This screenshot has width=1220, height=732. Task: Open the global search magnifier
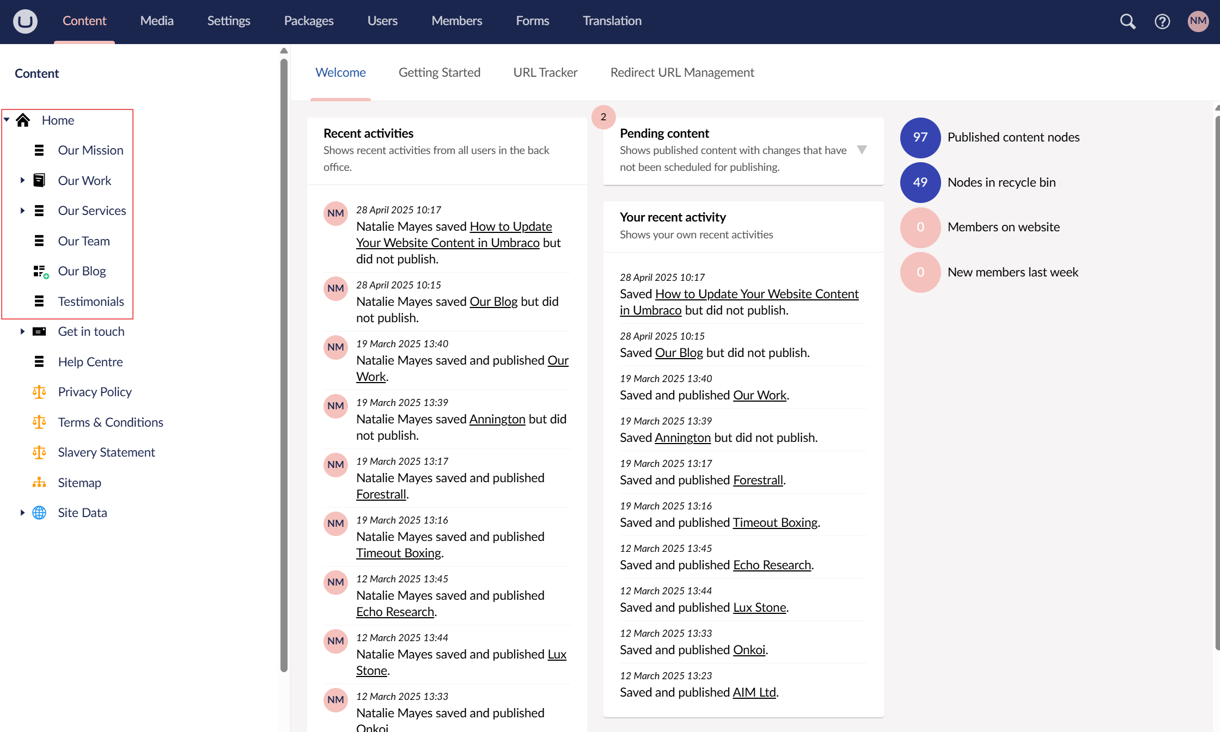coord(1127,20)
